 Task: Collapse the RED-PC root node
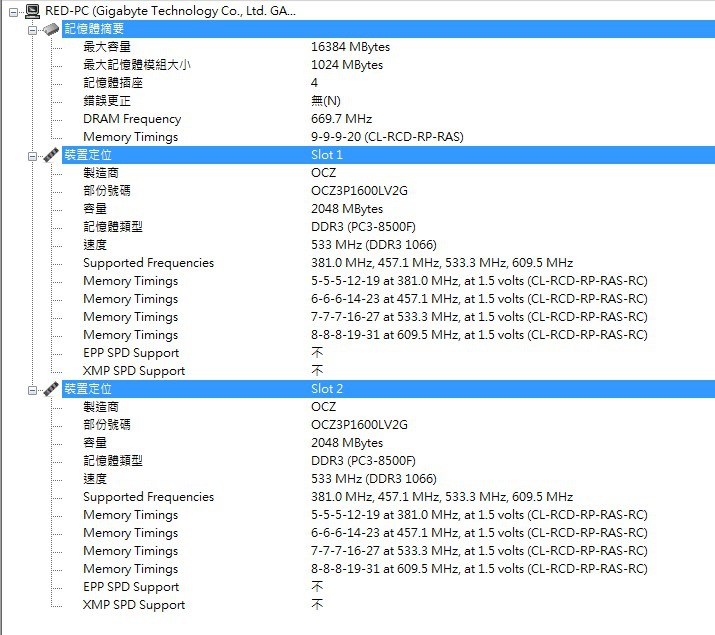tap(13, 11)
